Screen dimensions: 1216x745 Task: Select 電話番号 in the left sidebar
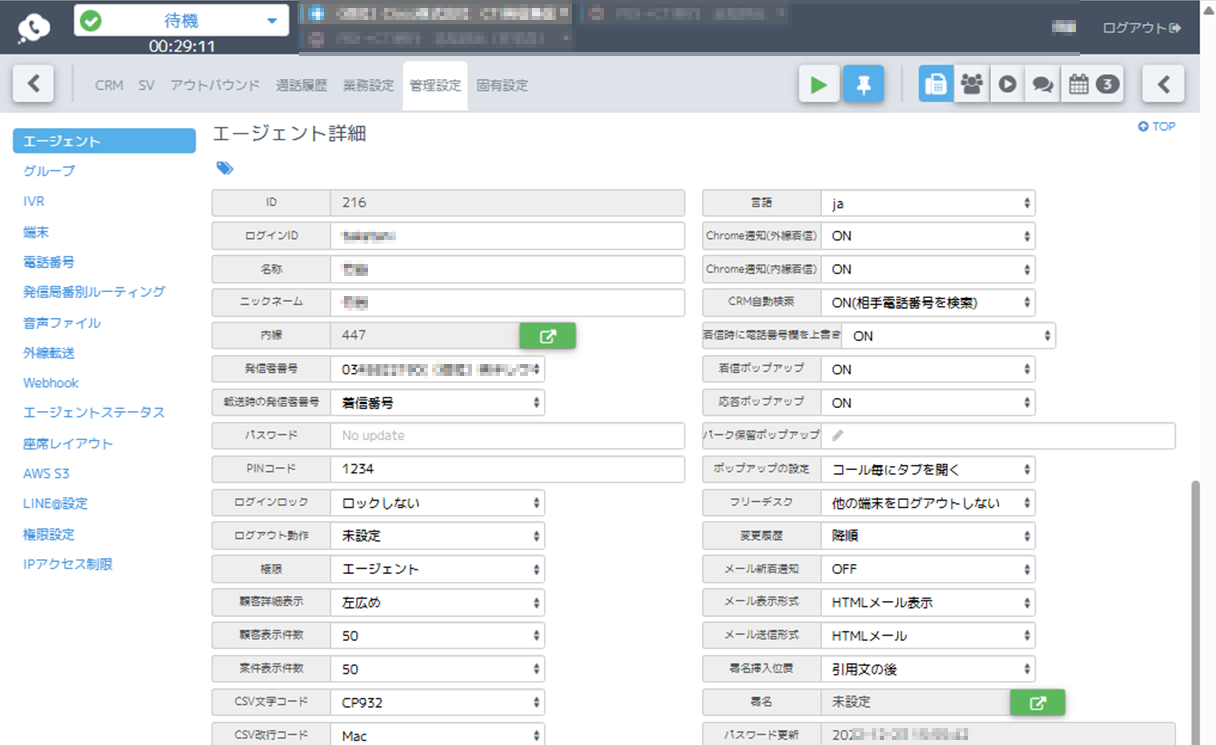48,261
